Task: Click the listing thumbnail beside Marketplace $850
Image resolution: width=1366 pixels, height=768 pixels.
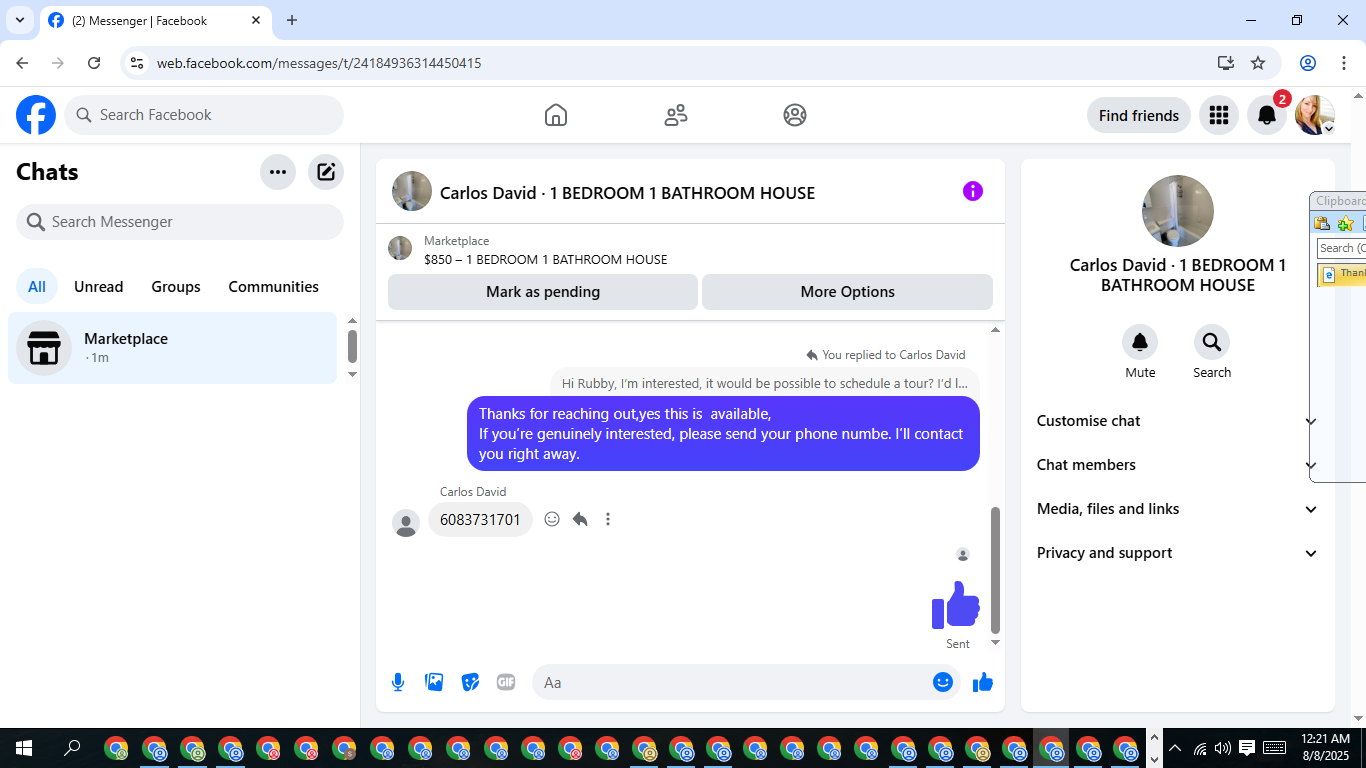Action: 400,248
